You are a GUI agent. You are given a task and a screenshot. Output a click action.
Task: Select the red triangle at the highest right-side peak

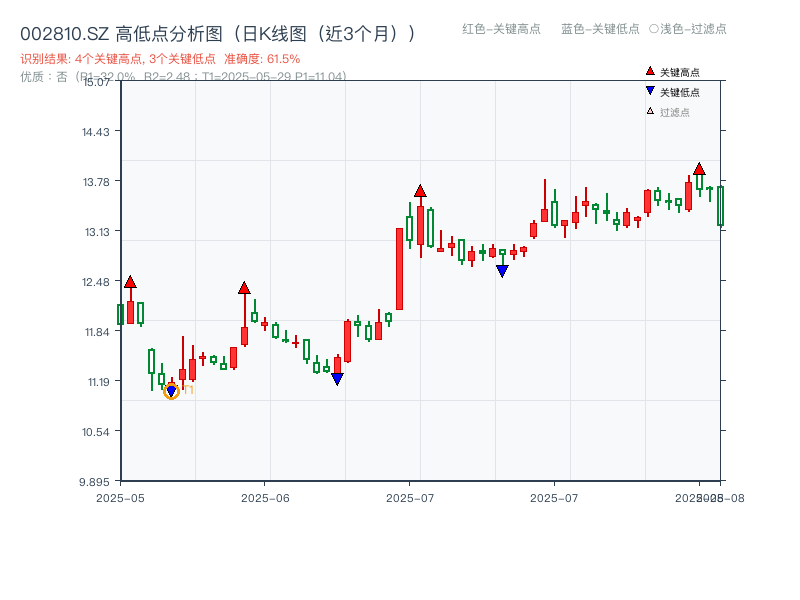[698, 168]
